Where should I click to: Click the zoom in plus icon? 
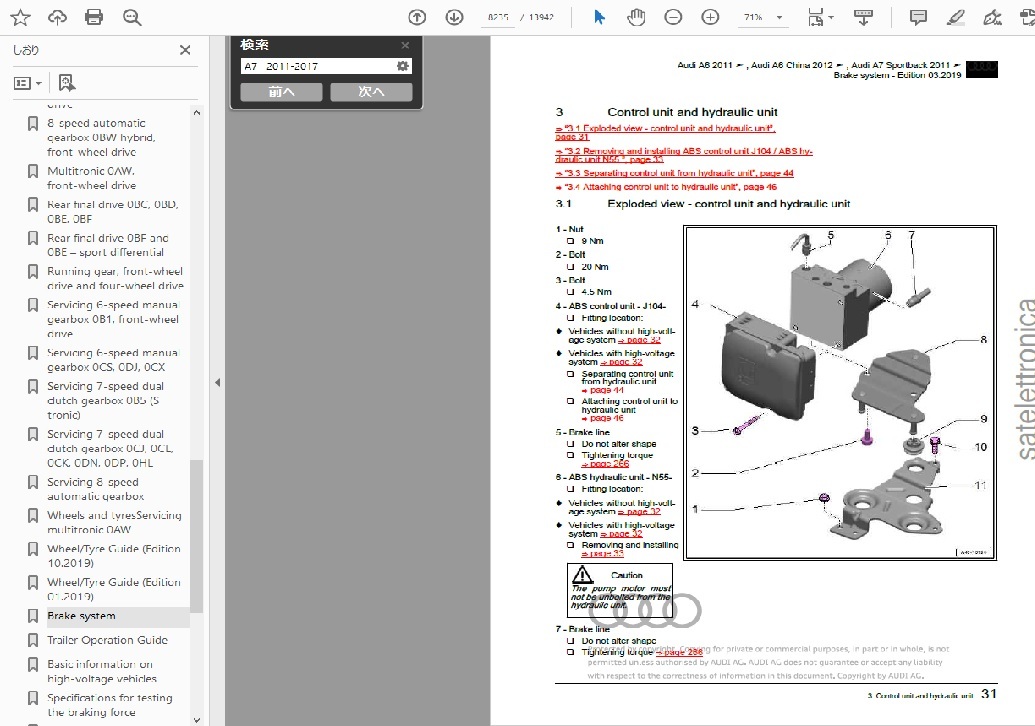710,17
